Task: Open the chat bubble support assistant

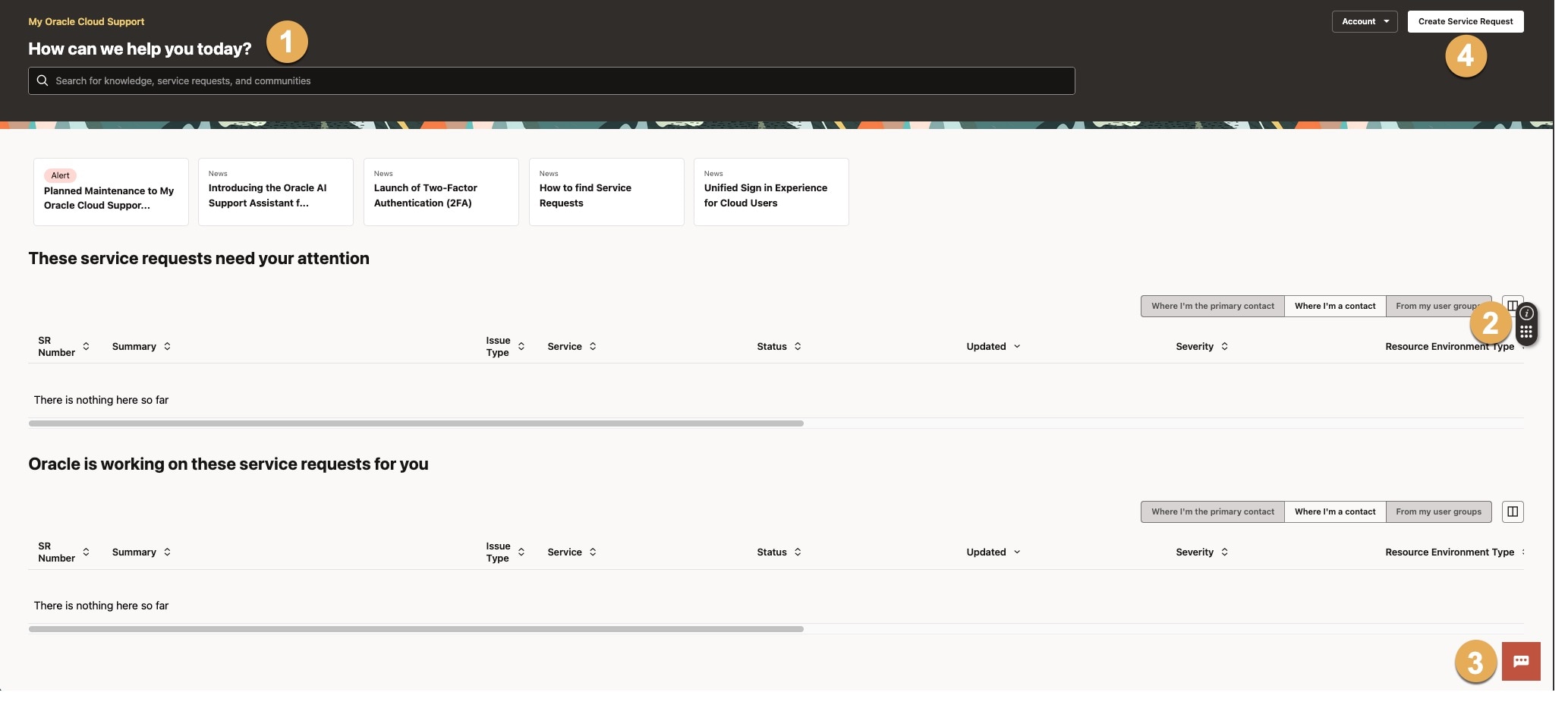Action: tap(1521, 661)
